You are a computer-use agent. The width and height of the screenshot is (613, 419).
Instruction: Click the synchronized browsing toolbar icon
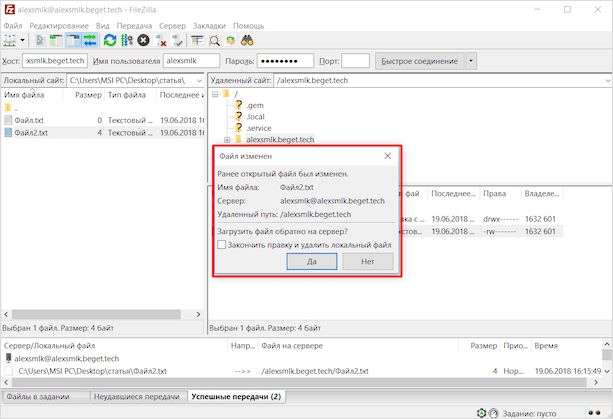click(x=231, y=41)
